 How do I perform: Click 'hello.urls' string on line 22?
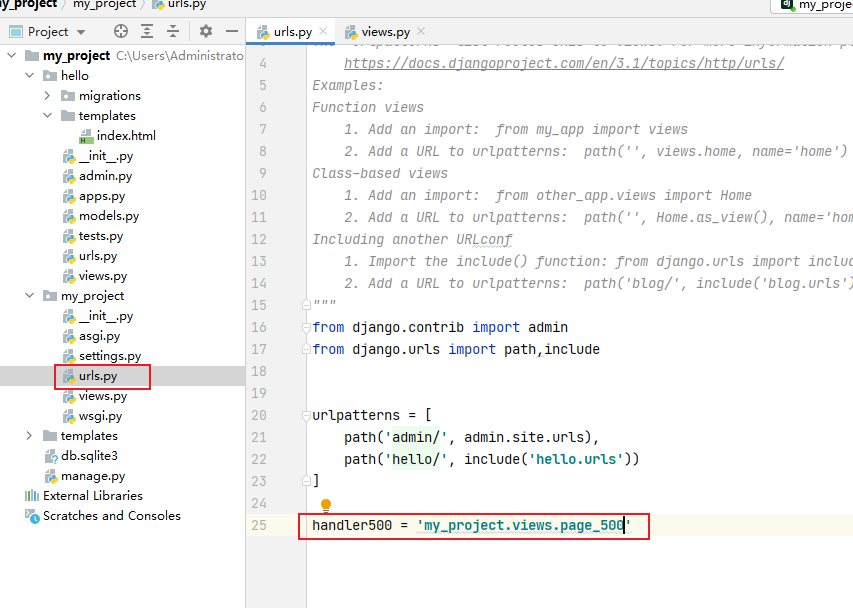click(x=576, y=460)
